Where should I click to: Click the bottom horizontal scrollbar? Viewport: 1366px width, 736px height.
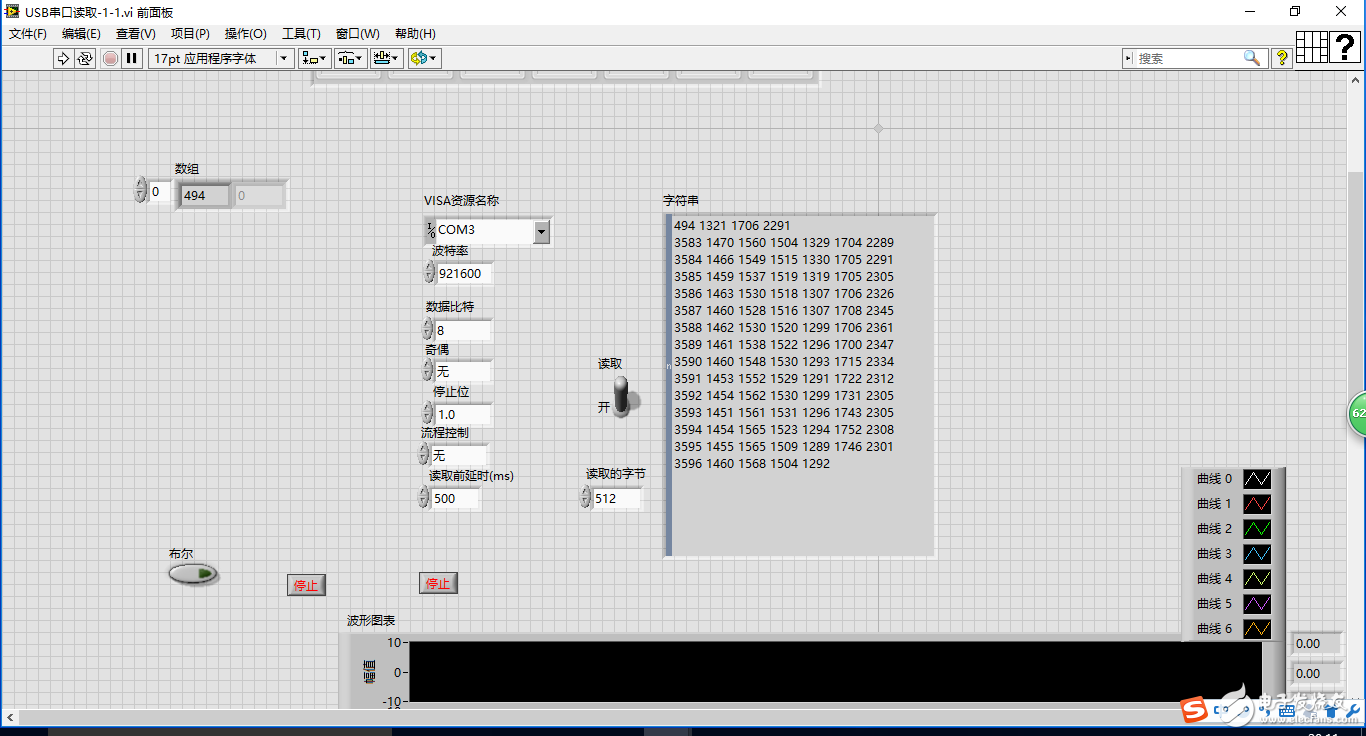click(675, 718)
